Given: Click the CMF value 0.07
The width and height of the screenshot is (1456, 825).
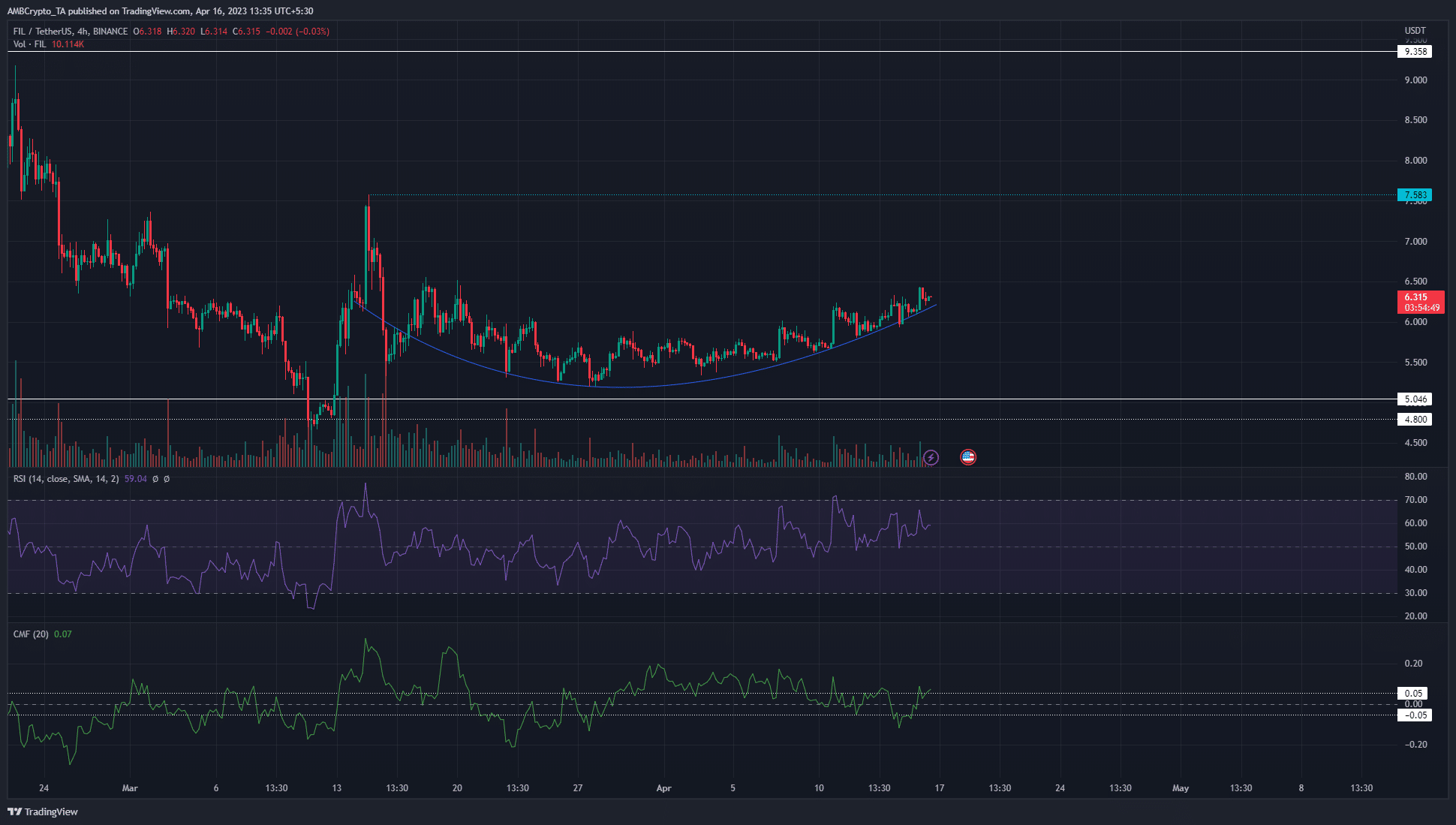Looking at the screenshot, I should 63,634.
